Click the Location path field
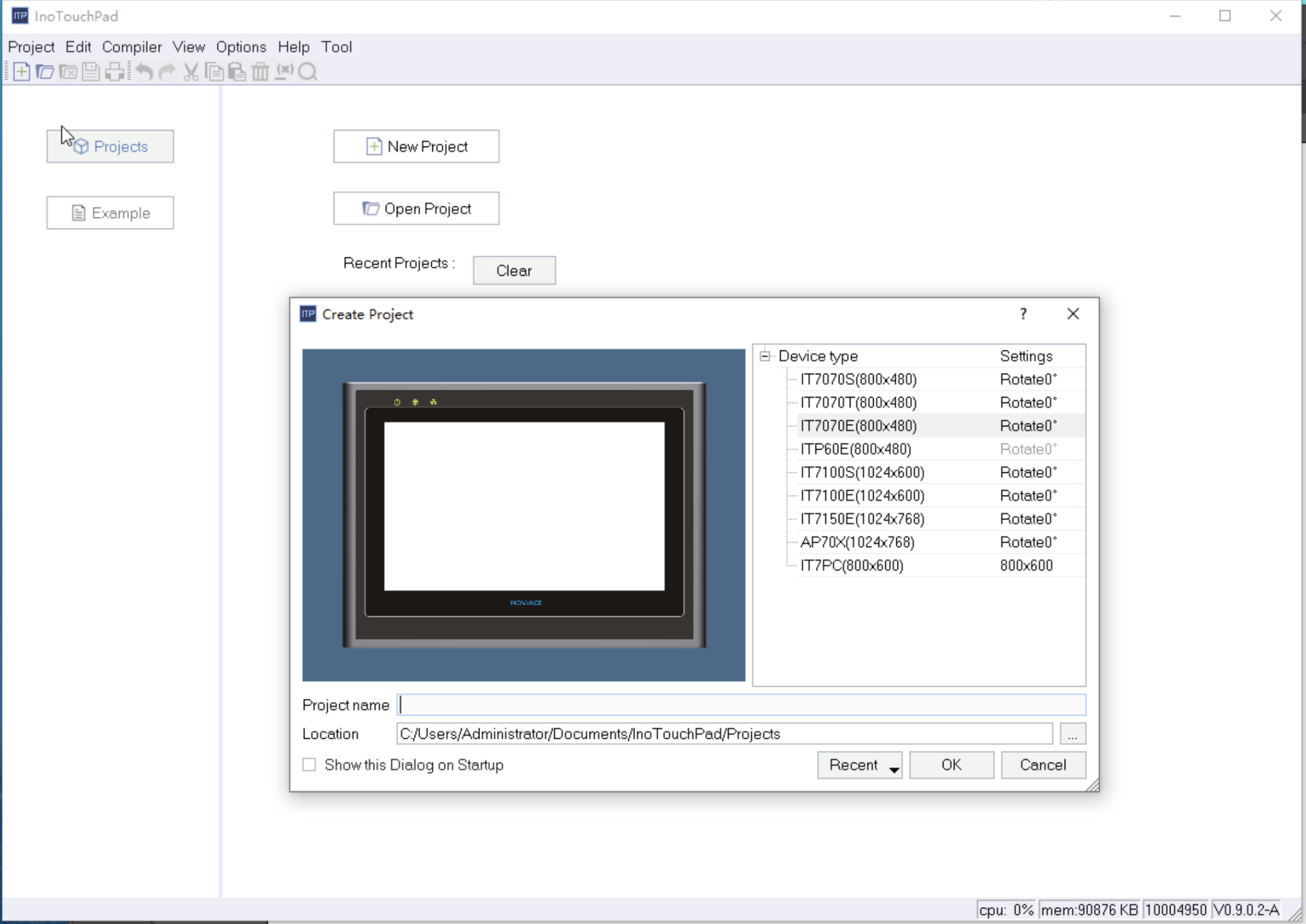The image size is (1306, 924). coord(725,734)
